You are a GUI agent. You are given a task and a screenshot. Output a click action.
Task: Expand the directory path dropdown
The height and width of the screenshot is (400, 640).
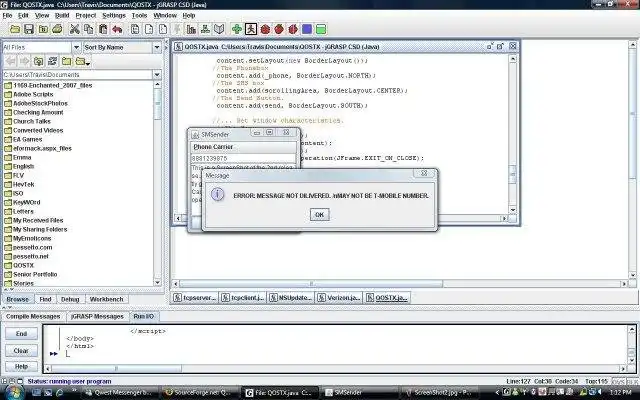coord(157,75)
